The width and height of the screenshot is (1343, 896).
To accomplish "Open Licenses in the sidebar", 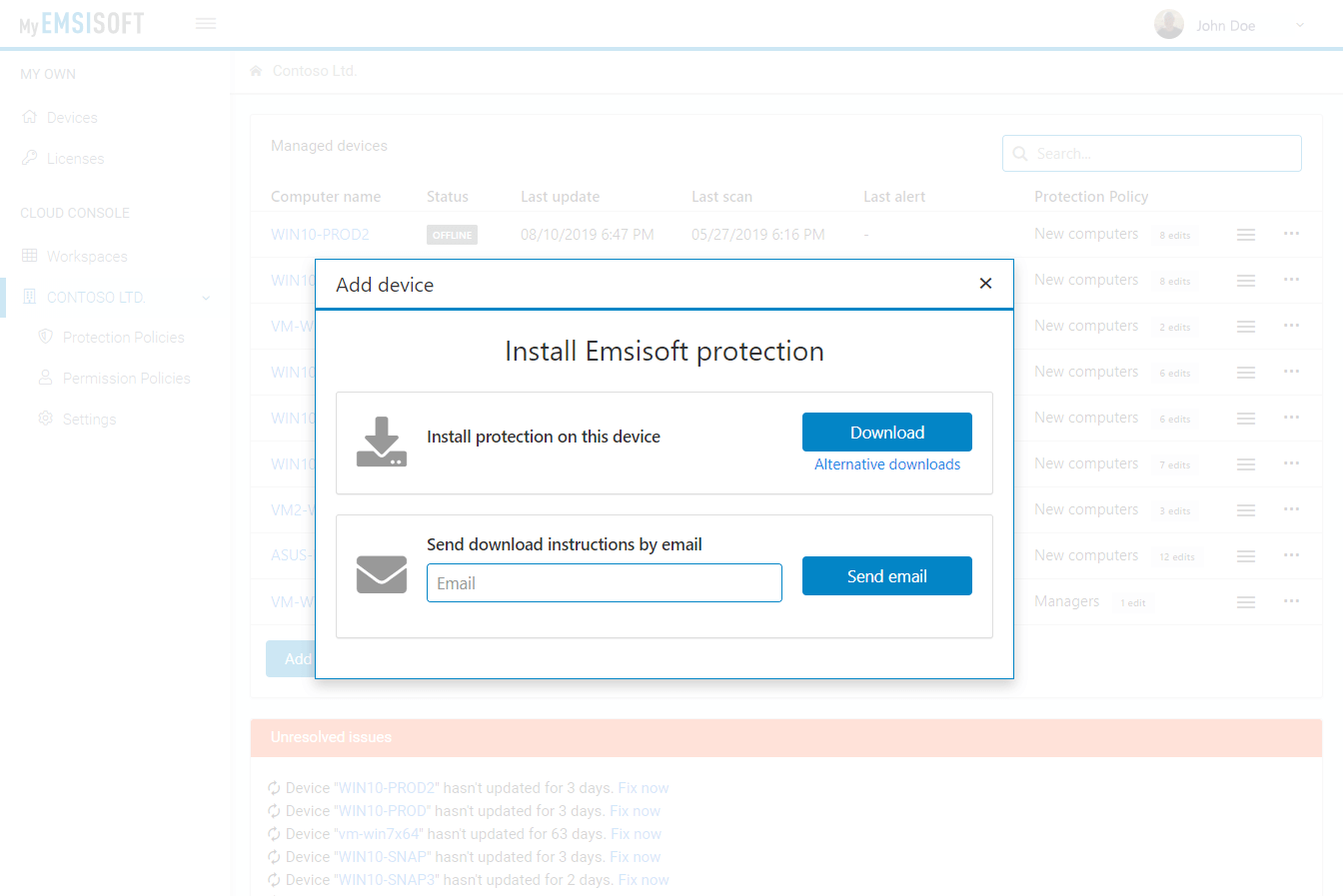I will [x=75, y=159].
